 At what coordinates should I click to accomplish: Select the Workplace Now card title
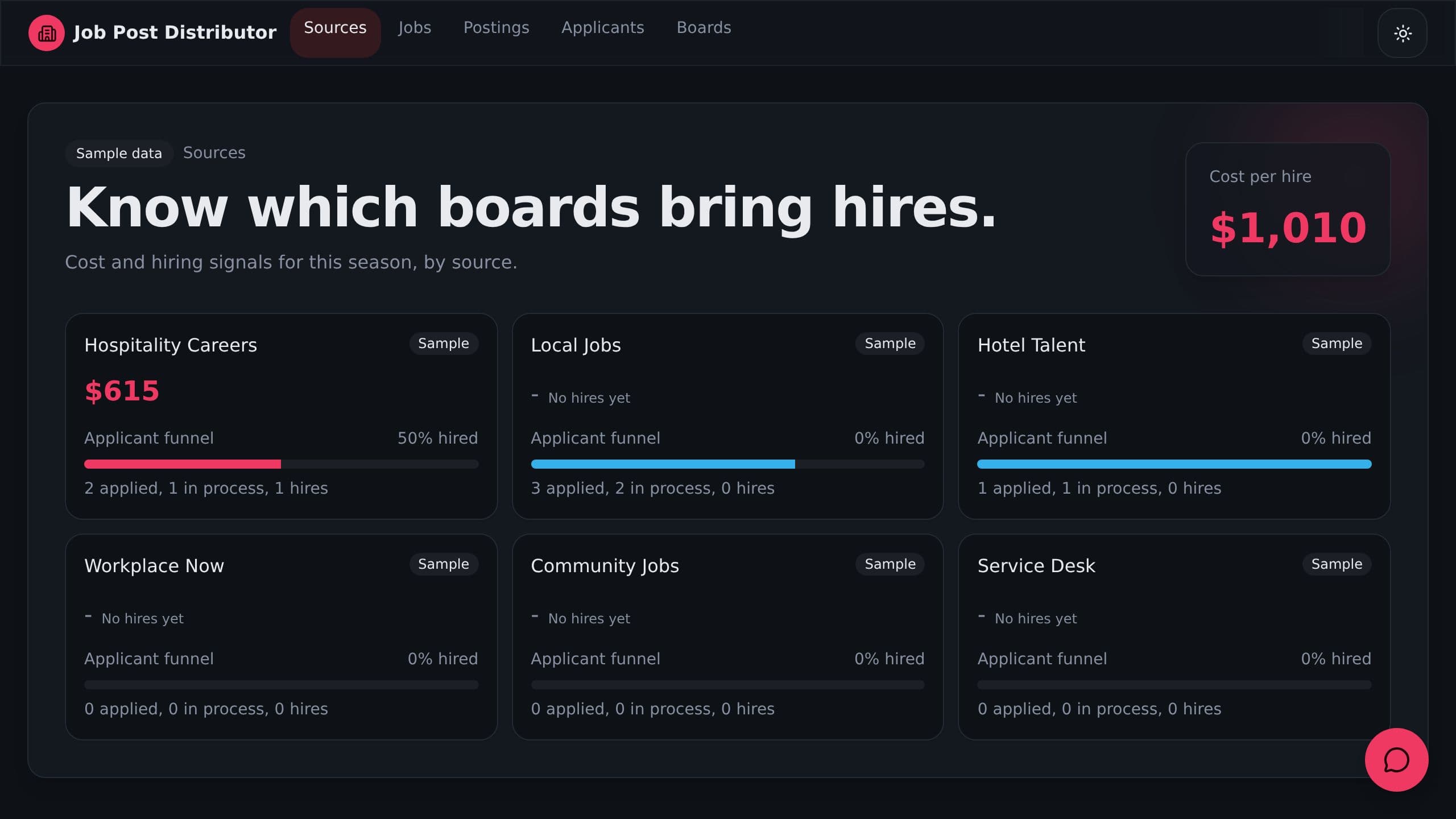[x=154, y=566]
